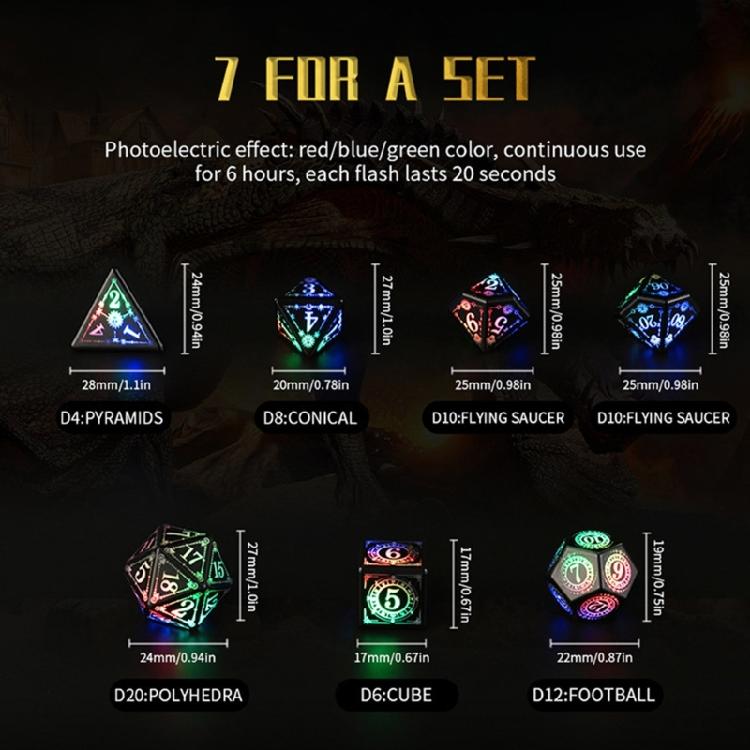Click the D6:CUBE label
This screenshot has width=750, height=750.
pos(397,695)
